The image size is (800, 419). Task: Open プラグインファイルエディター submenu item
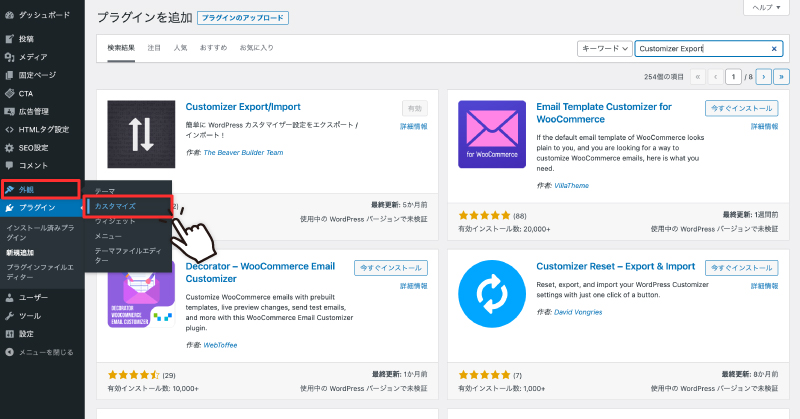(40, 272)
